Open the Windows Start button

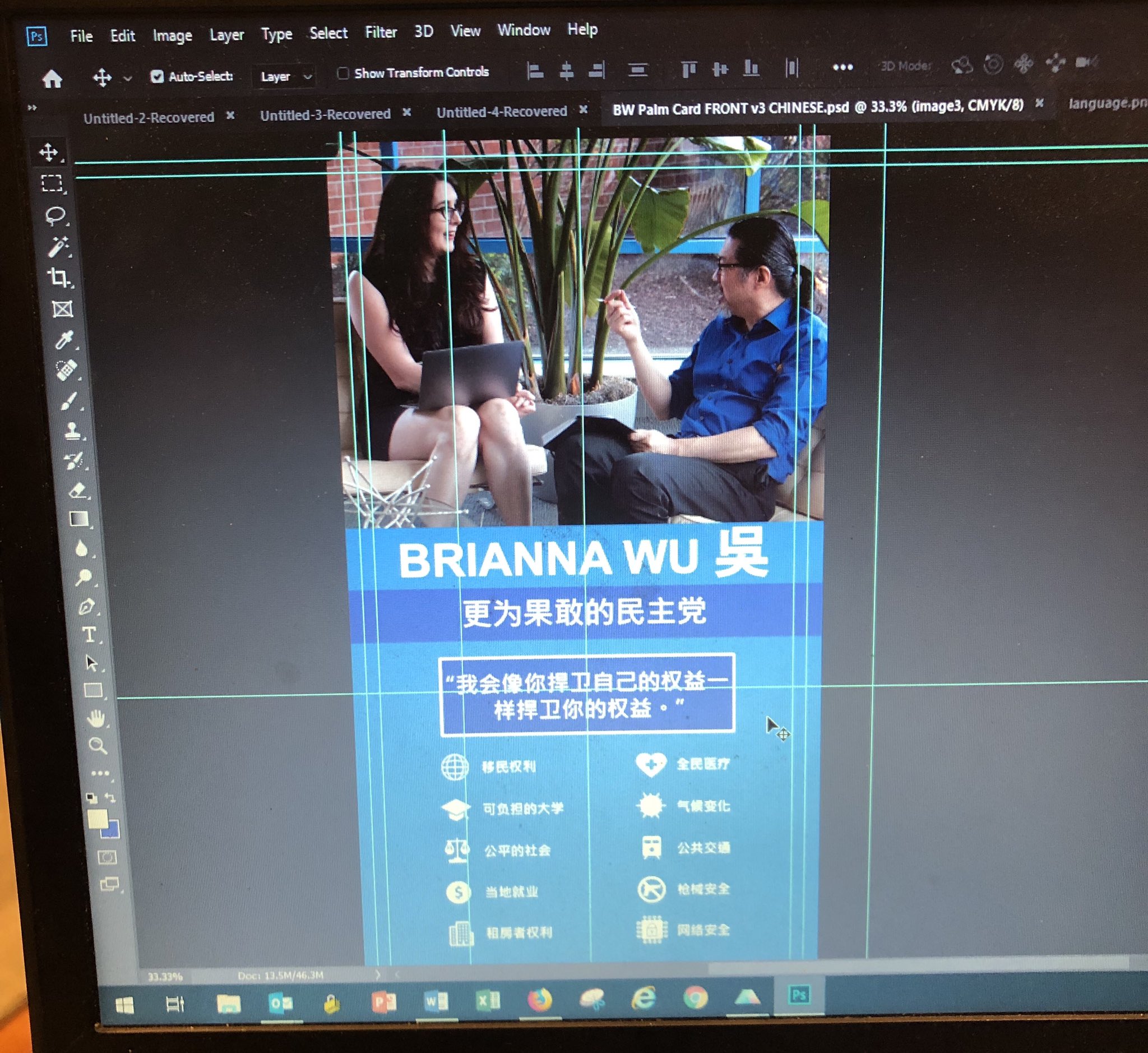pyautogui.click(x=125, y=1005)
